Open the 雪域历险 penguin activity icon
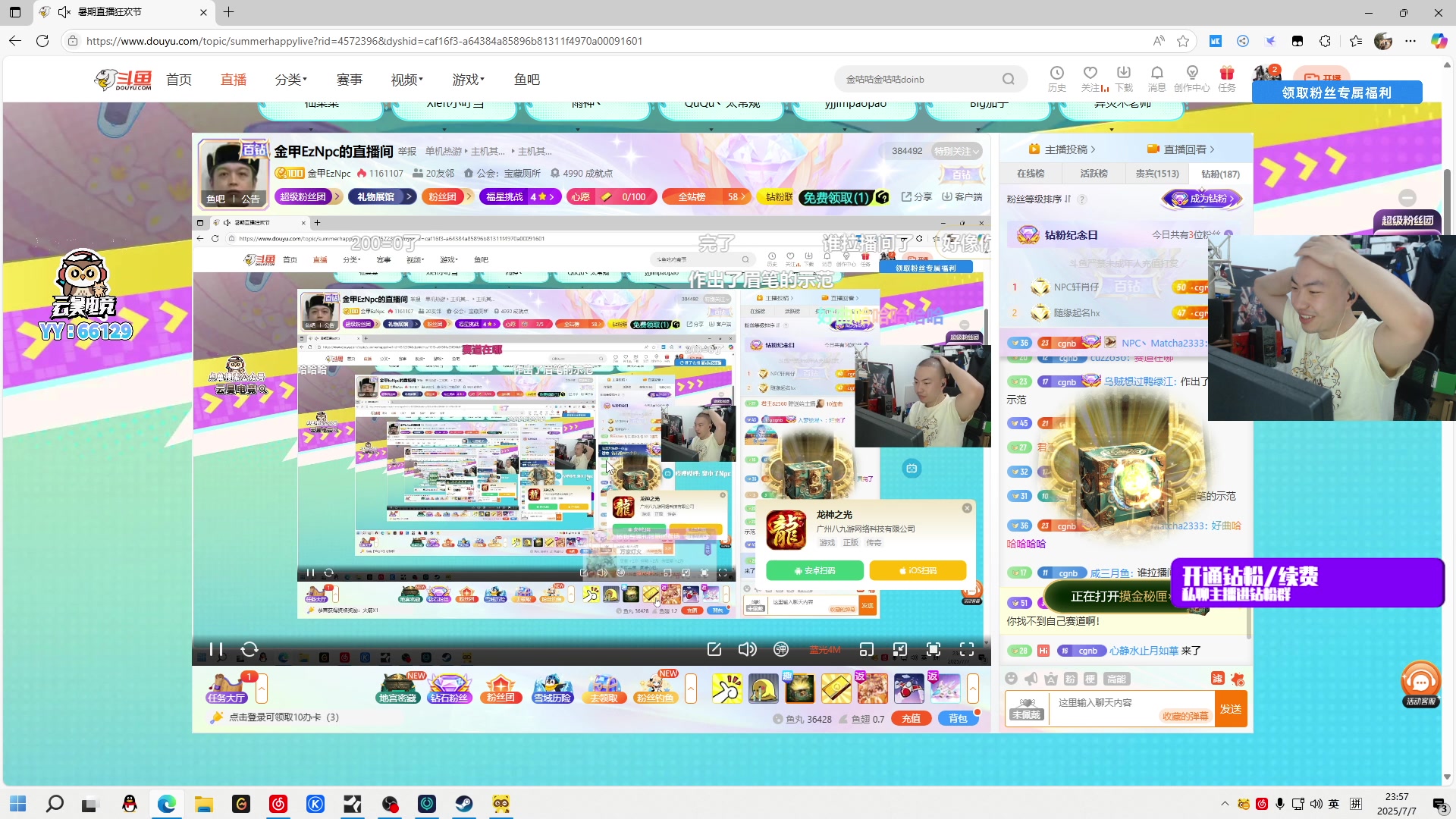Viewport: 1456px width, 819px height. (x=552, y=689)
